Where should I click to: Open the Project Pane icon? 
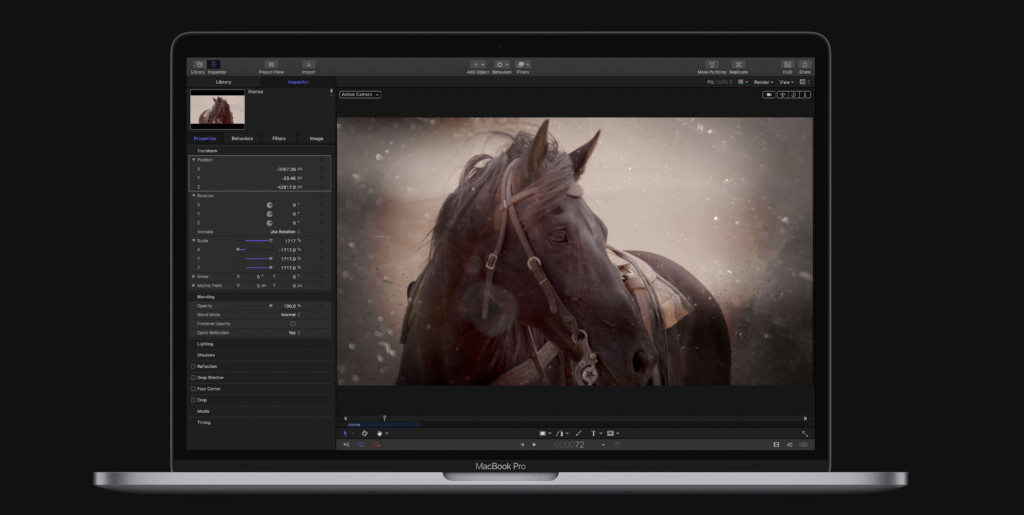coord(270,65)
